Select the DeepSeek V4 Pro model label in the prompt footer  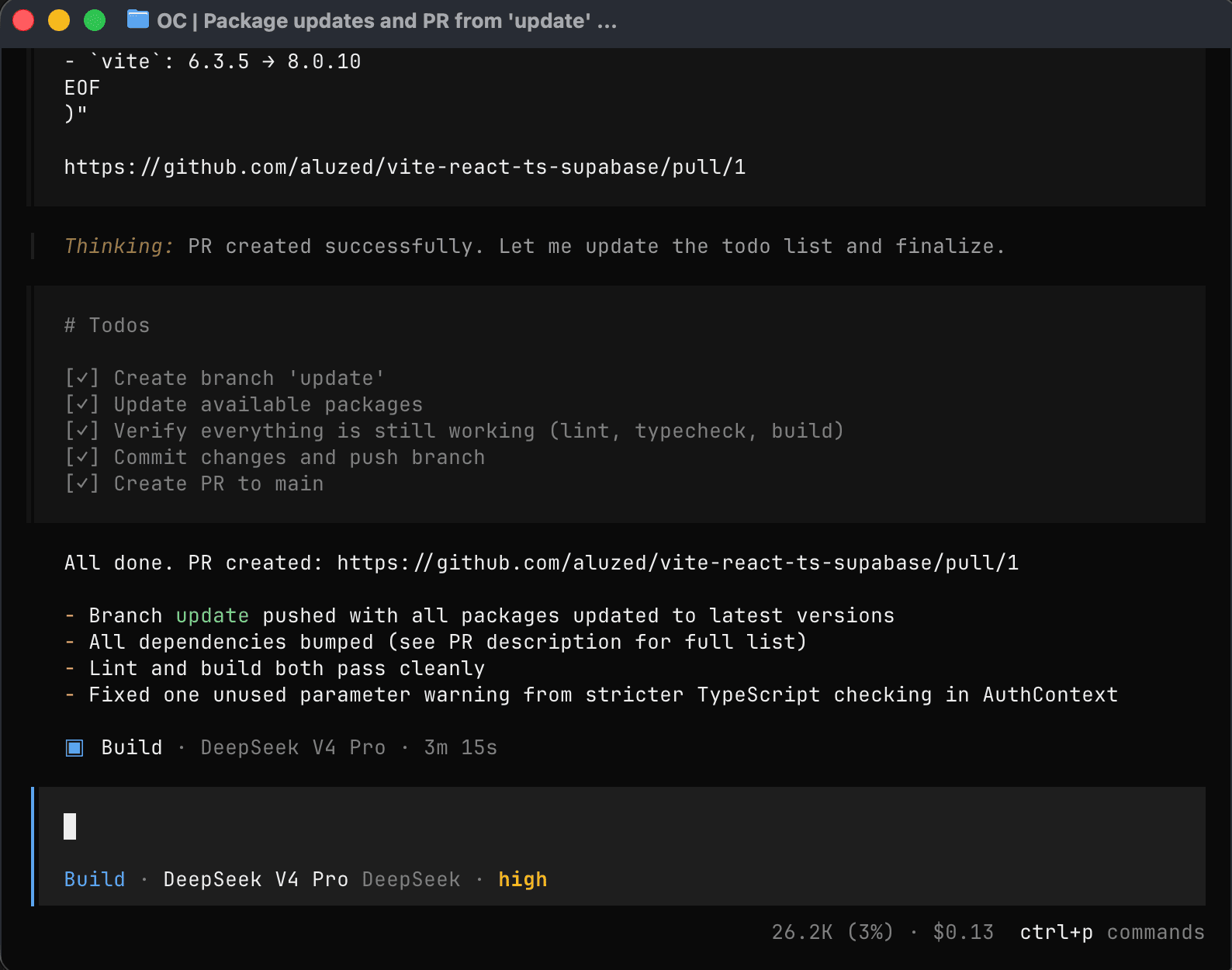pos(256,879)
